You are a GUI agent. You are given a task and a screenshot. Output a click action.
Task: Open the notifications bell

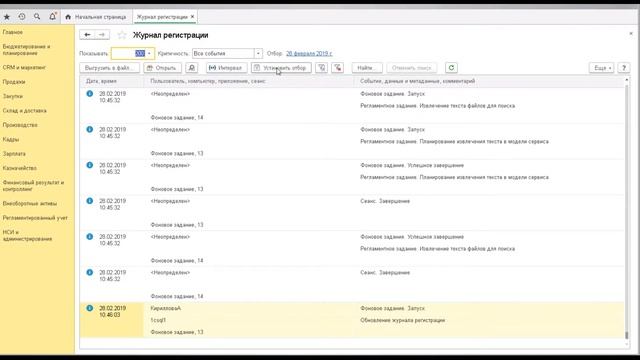tap(53, 17)
